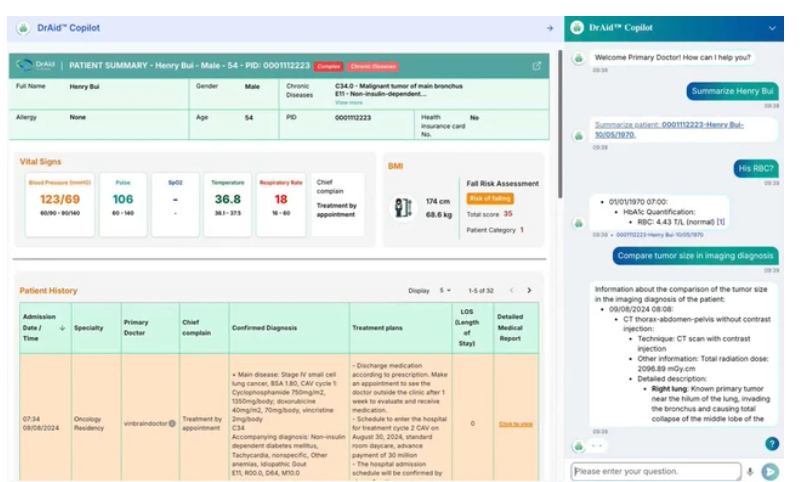Click the Pulse 106 vital card

click(x=123, y=204)
